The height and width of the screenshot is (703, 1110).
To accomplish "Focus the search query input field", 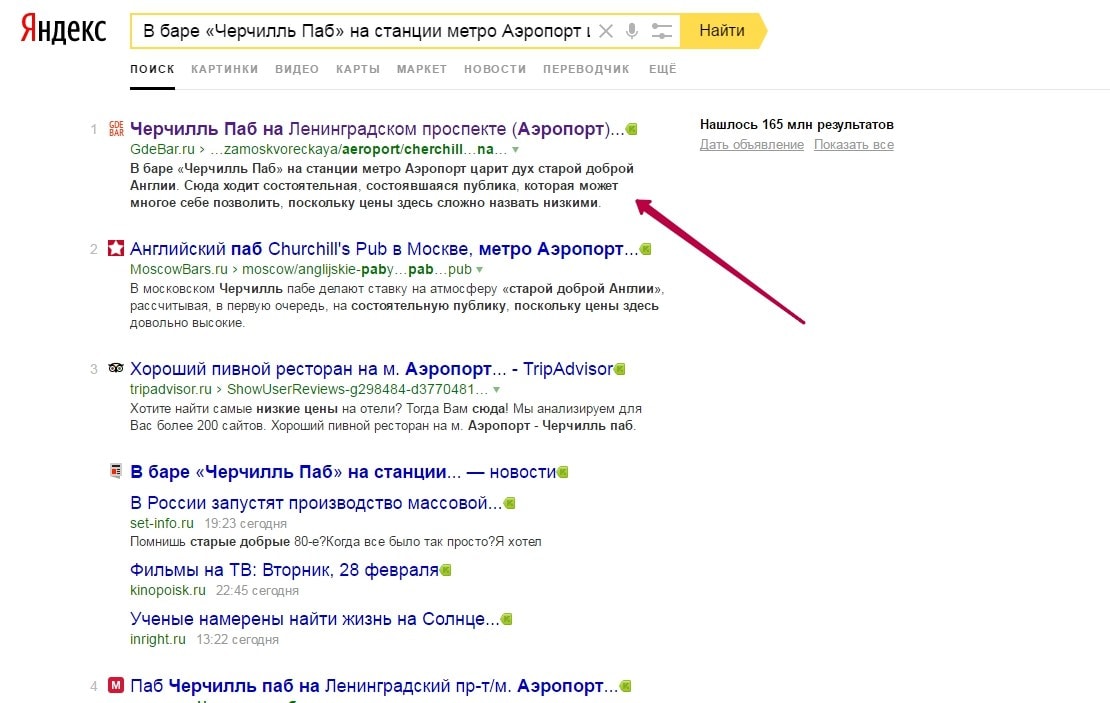I will click(367, 31).
